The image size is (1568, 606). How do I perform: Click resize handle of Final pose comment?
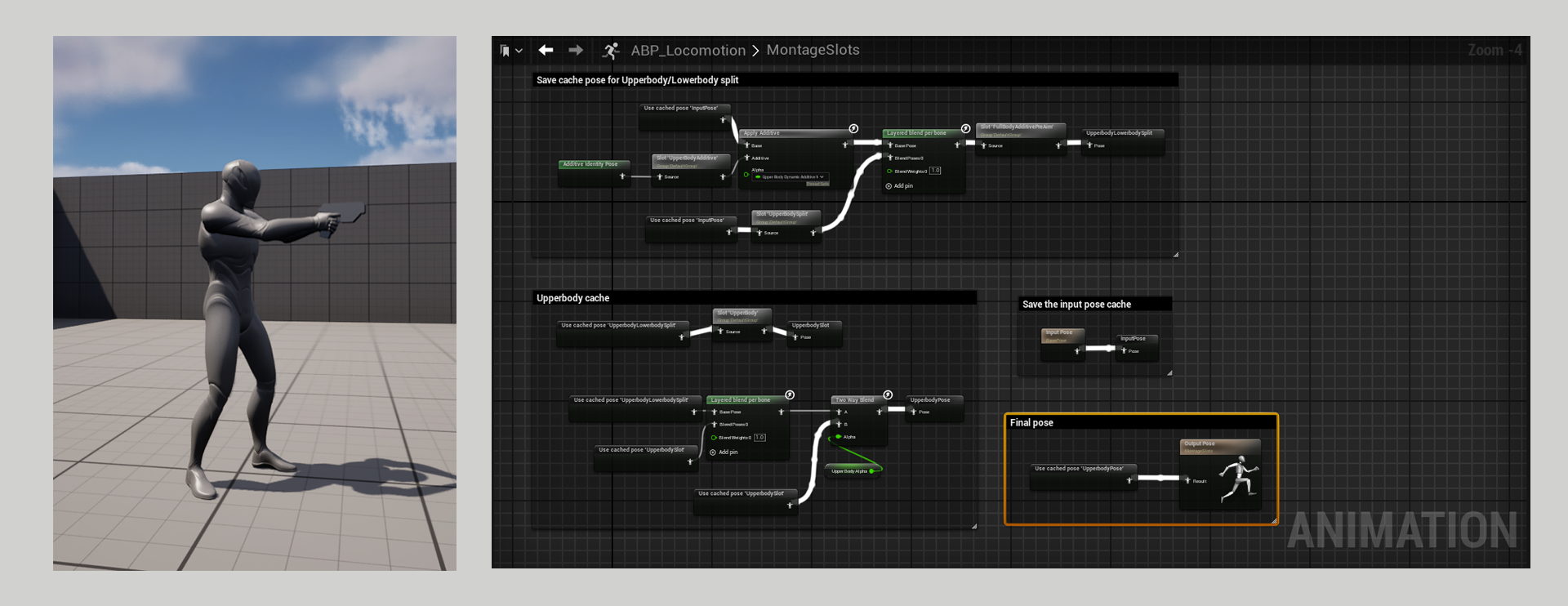coord(1274,520)
